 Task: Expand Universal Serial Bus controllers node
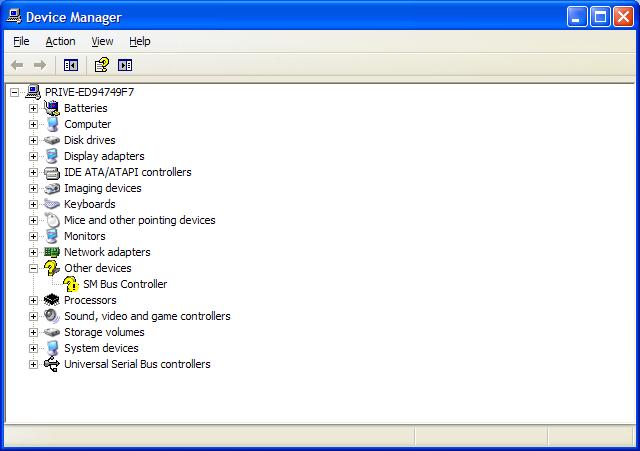[x=33, y=364]
